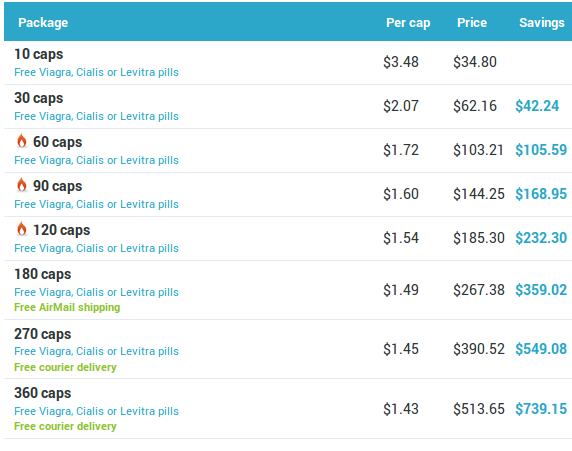Click the flame icon beside 60 caps
This screenshot has width=572, height=451.
tap(22, 141)
